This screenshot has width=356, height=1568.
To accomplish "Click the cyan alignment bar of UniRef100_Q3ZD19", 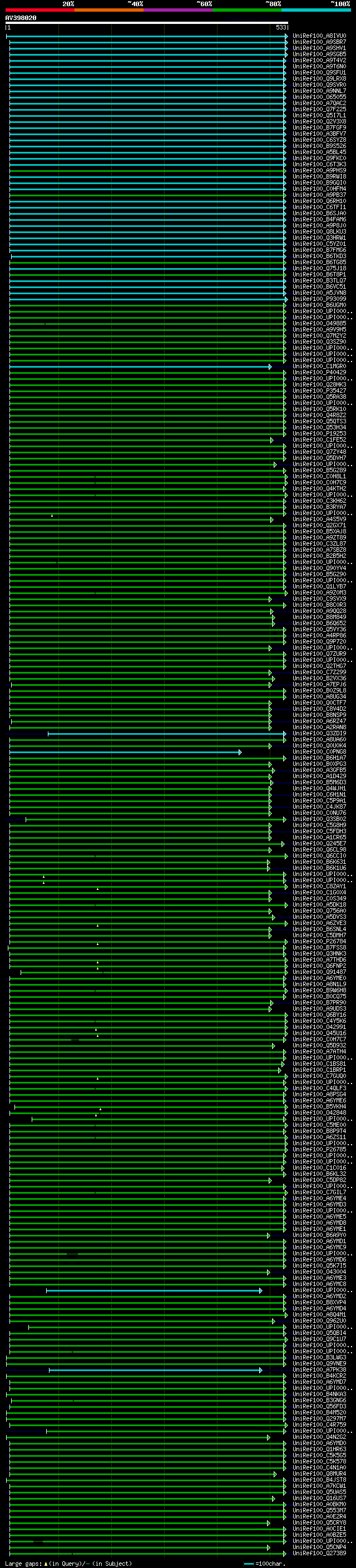I will point(167,734).
